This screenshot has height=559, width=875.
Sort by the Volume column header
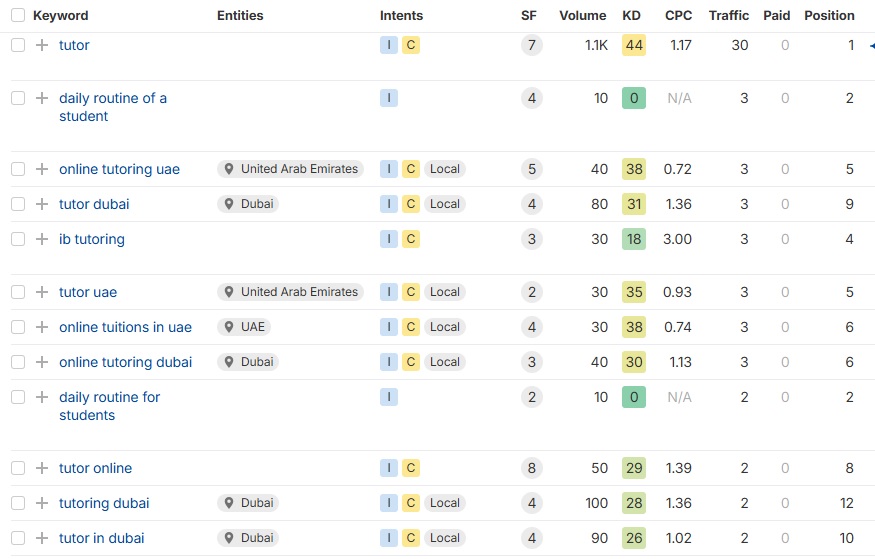(582, 15)
